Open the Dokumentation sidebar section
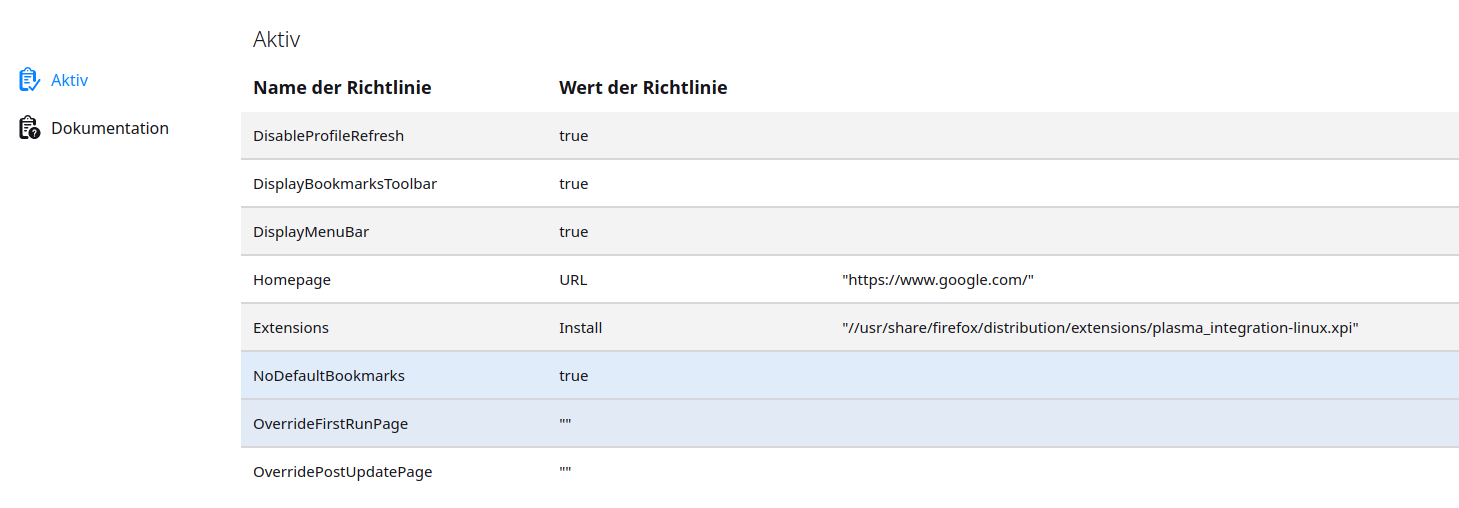Screen dimensions: 1459x508 (109, 128)
